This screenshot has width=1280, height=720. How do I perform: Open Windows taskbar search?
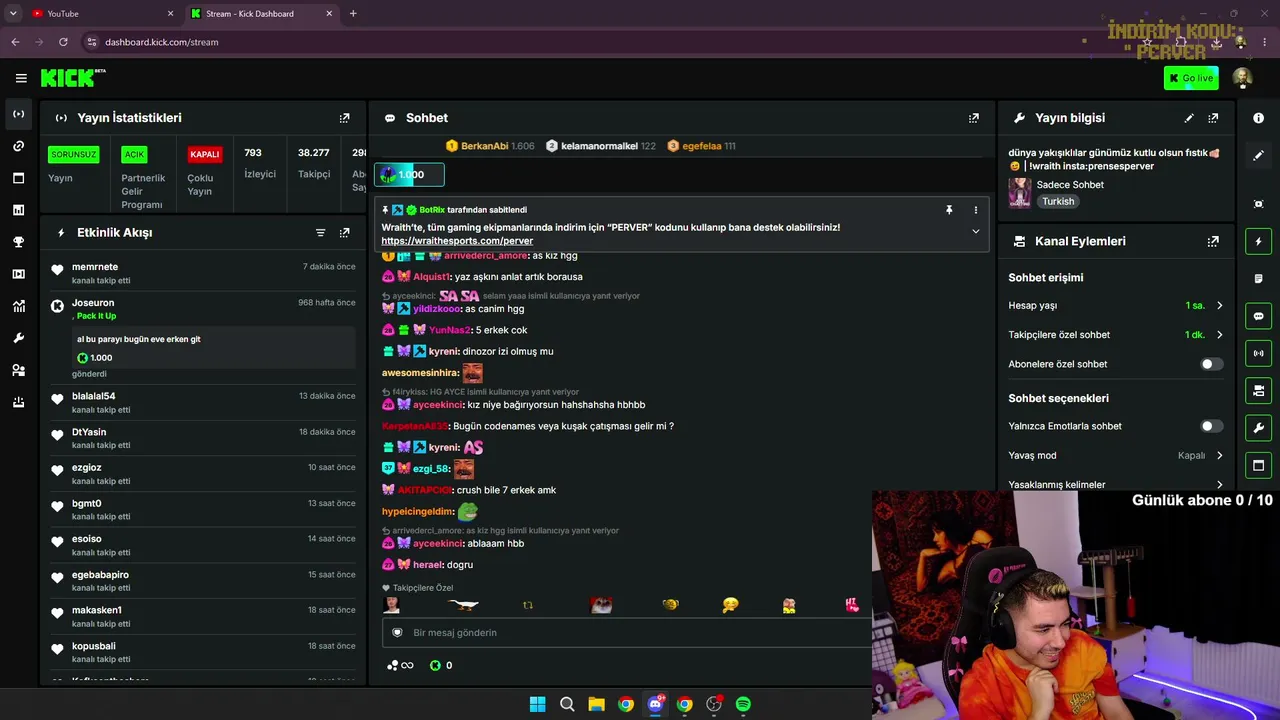point(567,704)
